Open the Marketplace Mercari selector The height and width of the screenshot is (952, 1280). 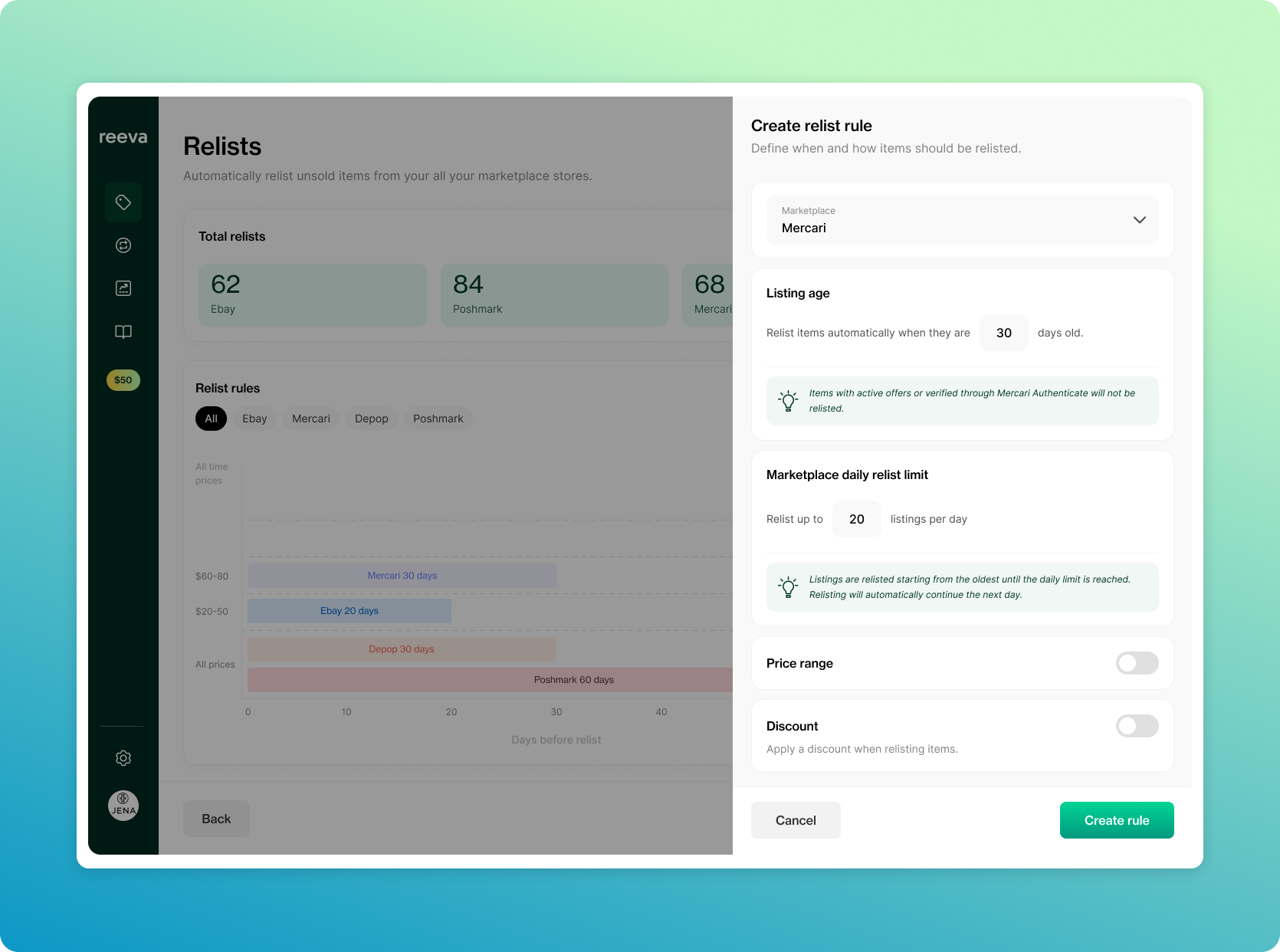pyautogui.click(x=963, y=220)
